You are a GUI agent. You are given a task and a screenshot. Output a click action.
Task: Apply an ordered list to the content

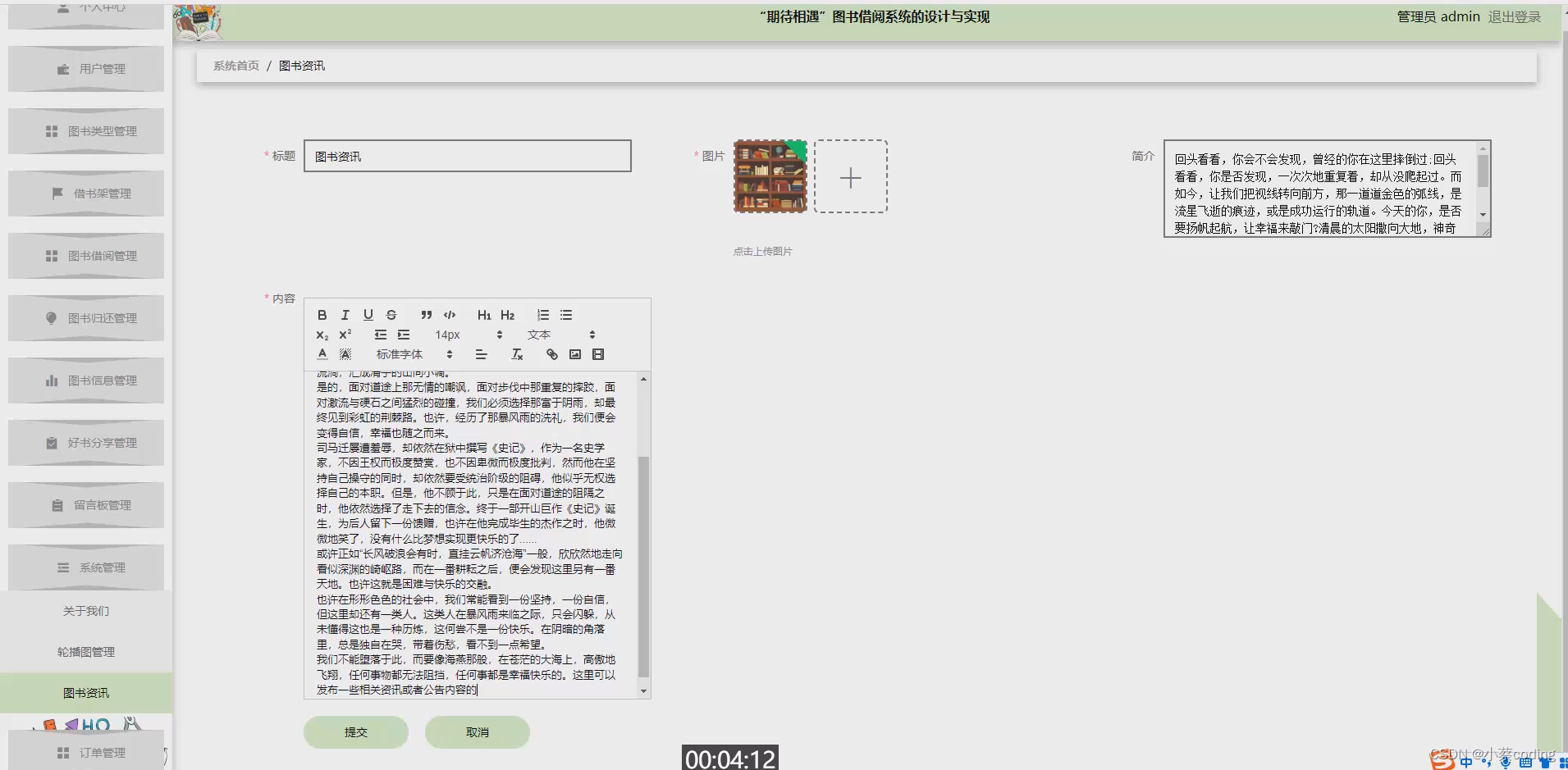[543, 314]
